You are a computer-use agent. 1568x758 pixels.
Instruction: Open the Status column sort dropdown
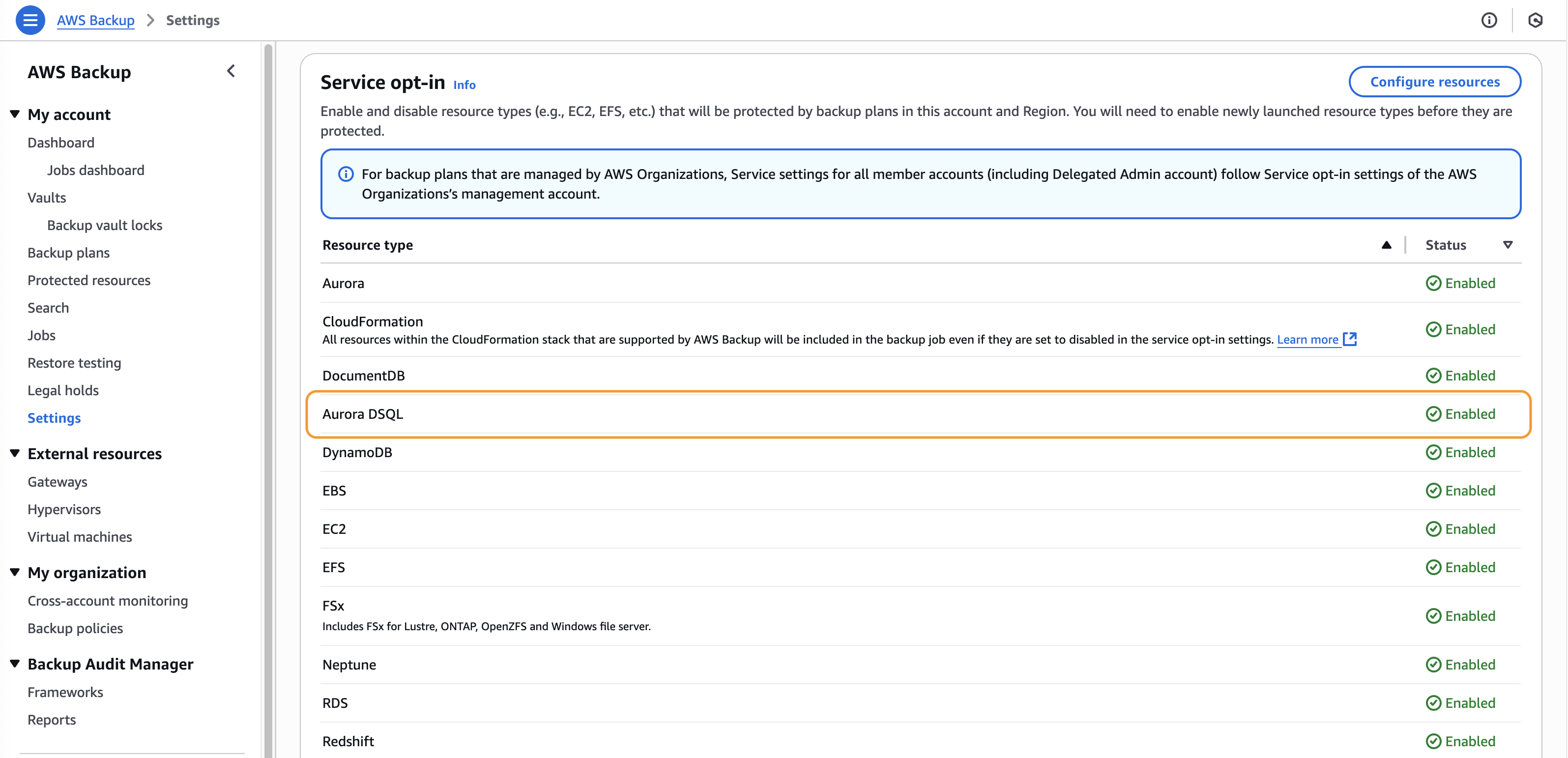pos(1509,245)
